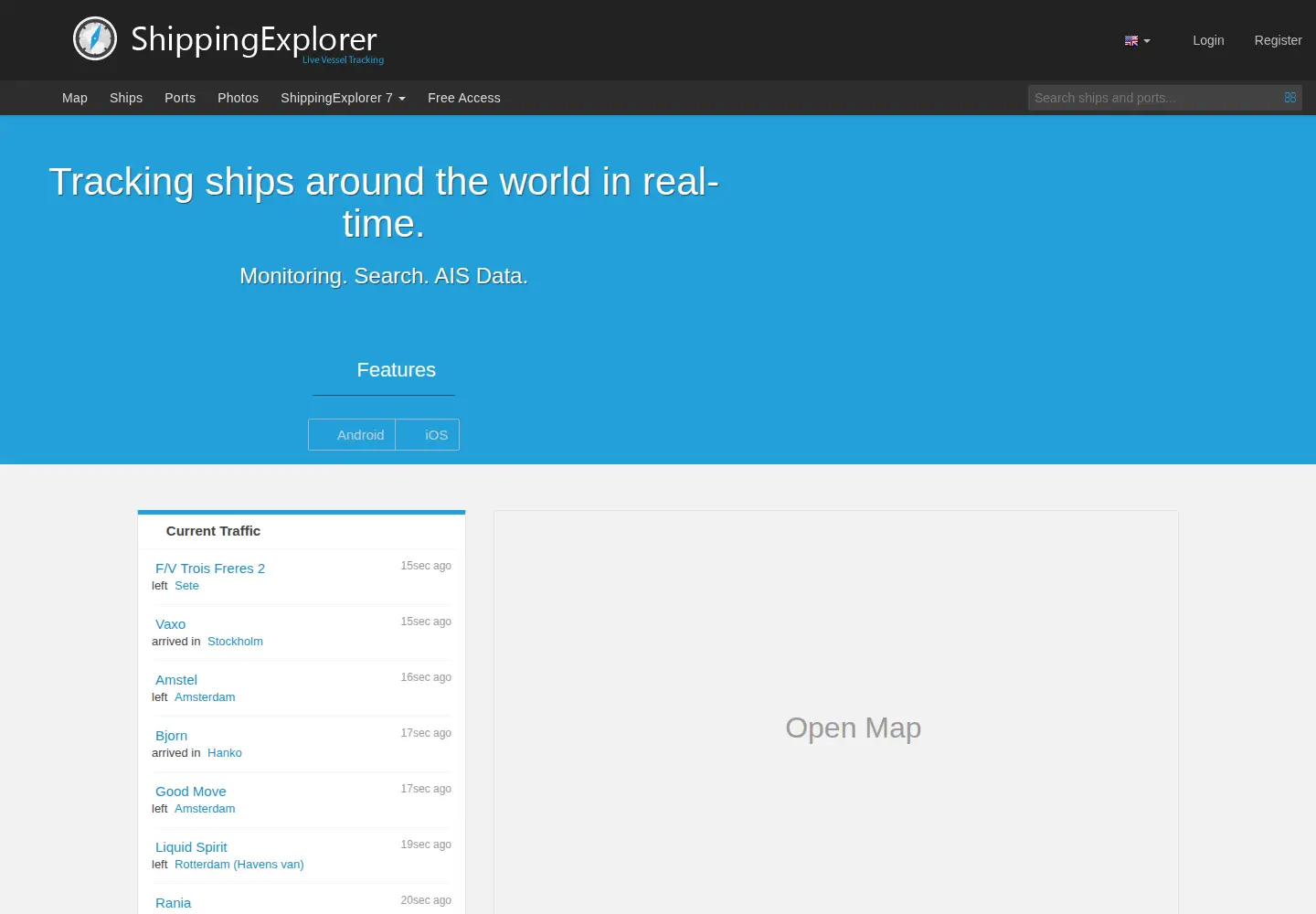This screenshot has width=1316, height=914.
Task: Open vessel Liquid Spirit
Action: pyautogui.click(x=191, y=847)
